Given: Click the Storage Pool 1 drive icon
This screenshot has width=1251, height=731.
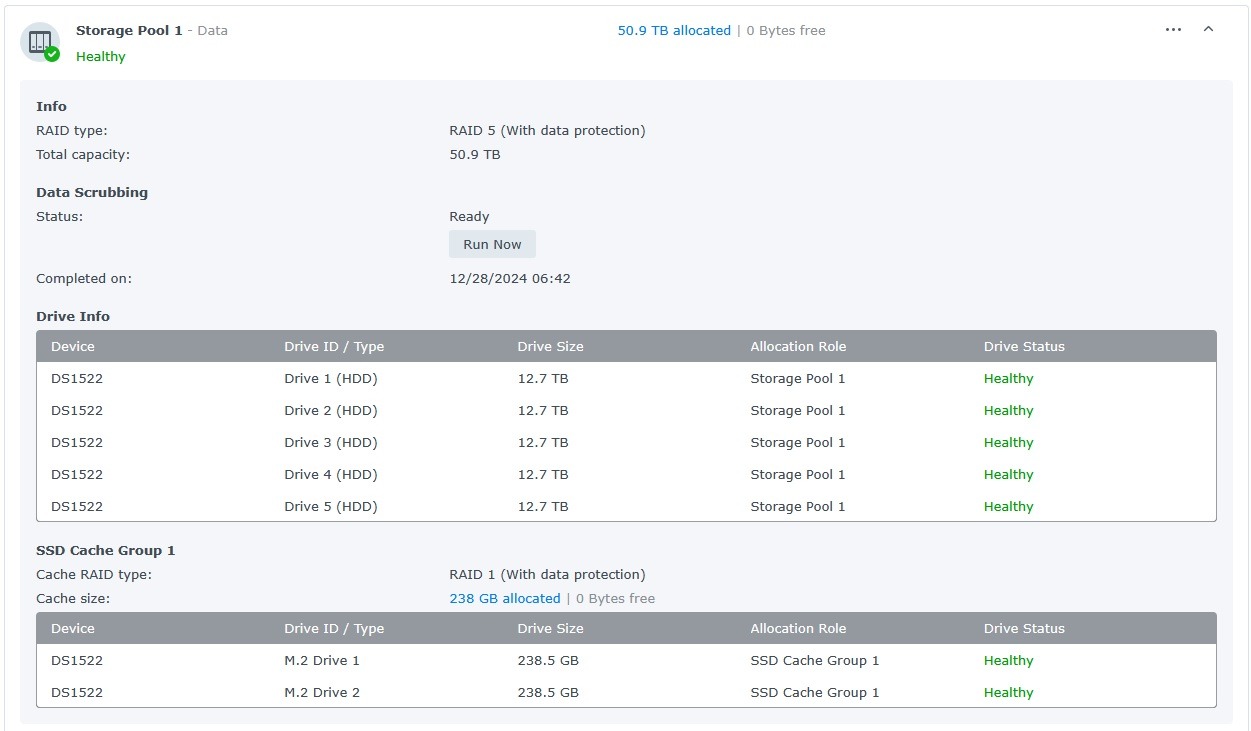Looking at the screenshot, I should (x=39, y=42).
